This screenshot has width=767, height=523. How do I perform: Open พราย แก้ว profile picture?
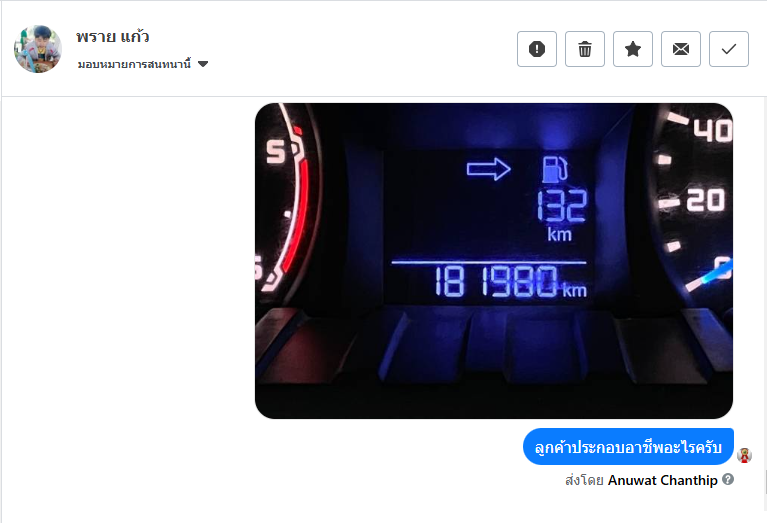tap(38, 49)
